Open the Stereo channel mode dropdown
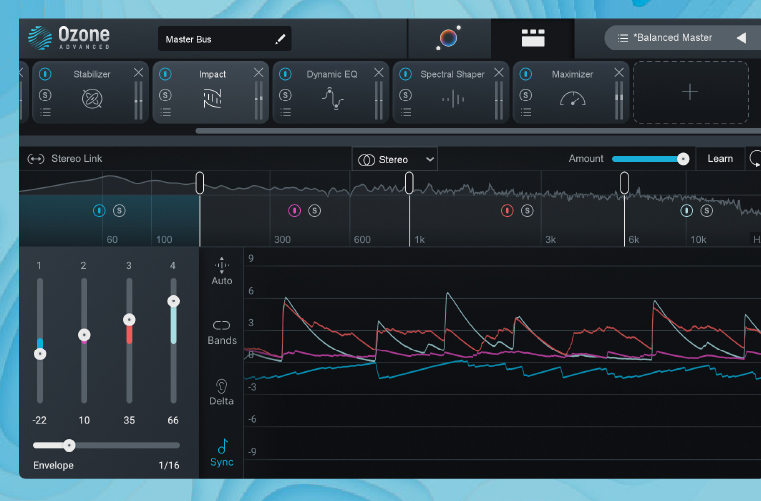Screen dimensions: 761x501 tap(395, 159)
